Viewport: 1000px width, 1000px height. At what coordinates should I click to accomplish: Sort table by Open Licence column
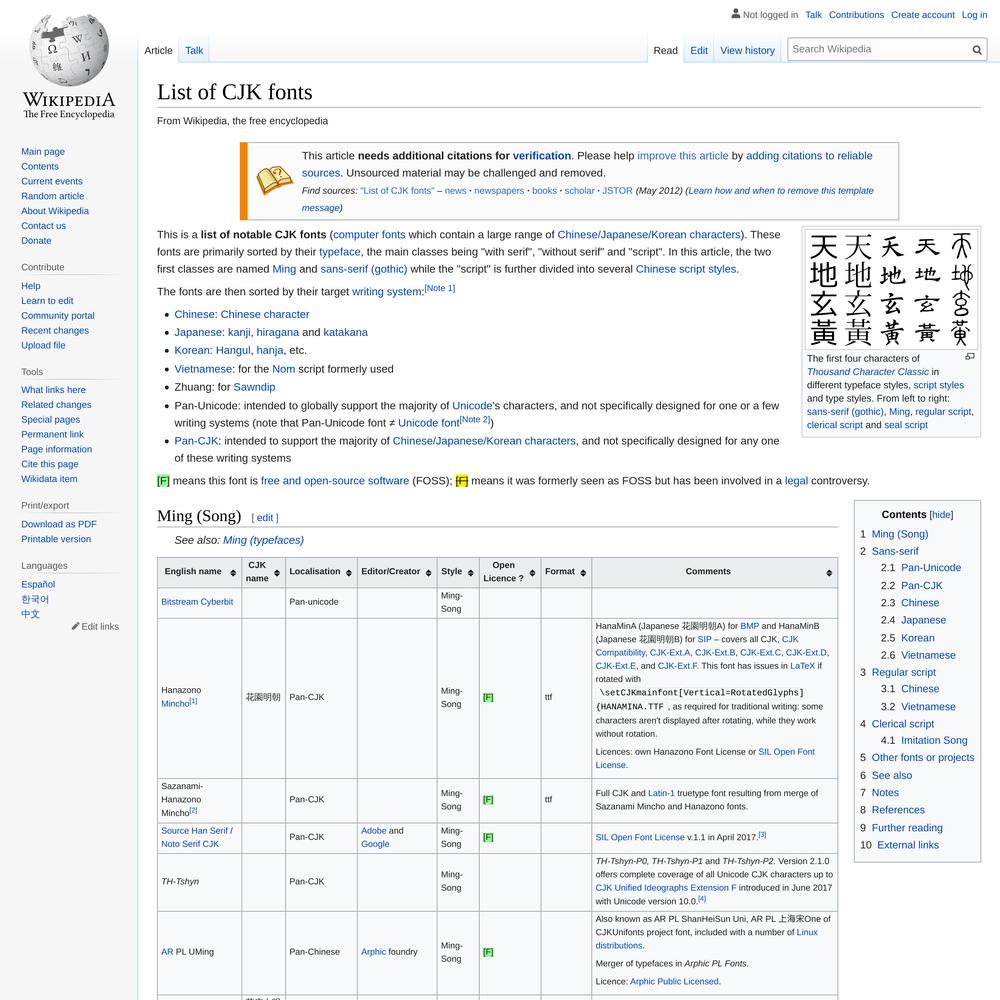[x=533, y=573]
